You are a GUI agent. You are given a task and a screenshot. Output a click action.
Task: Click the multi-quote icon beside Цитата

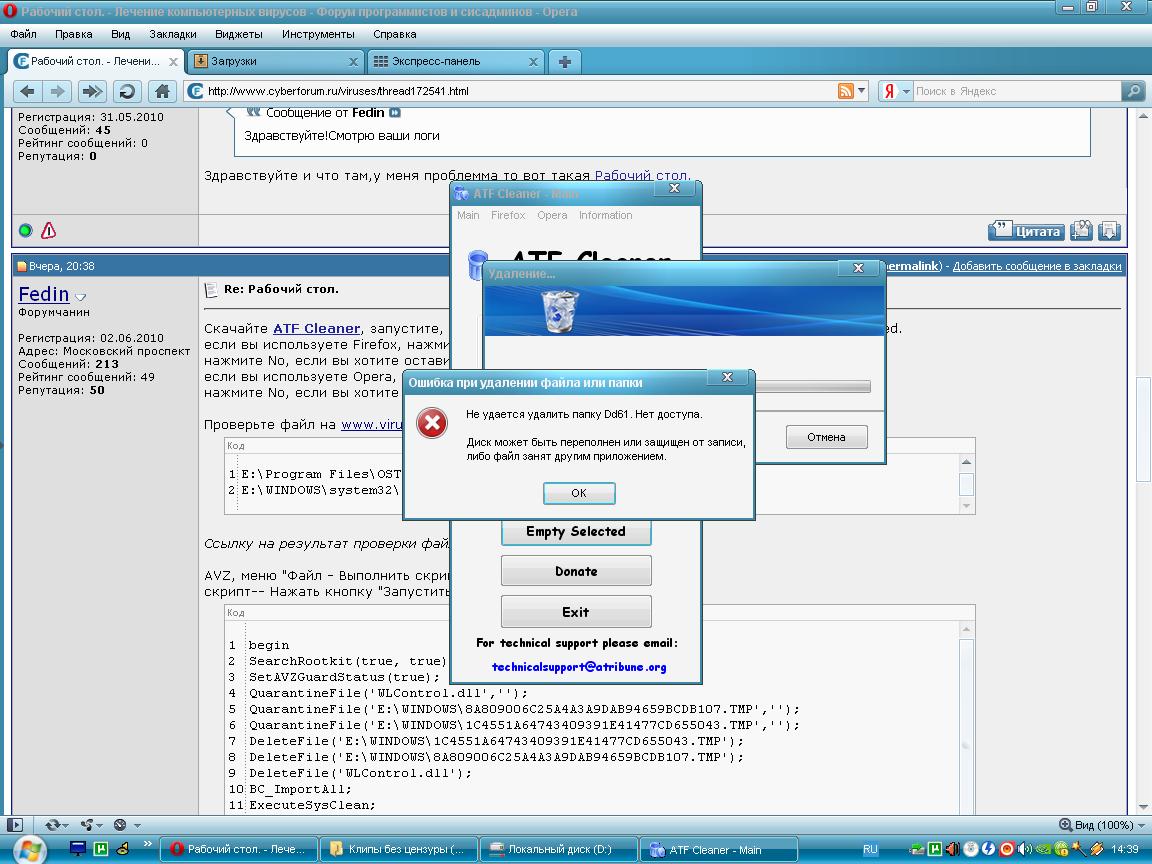tap(1081, 231)
